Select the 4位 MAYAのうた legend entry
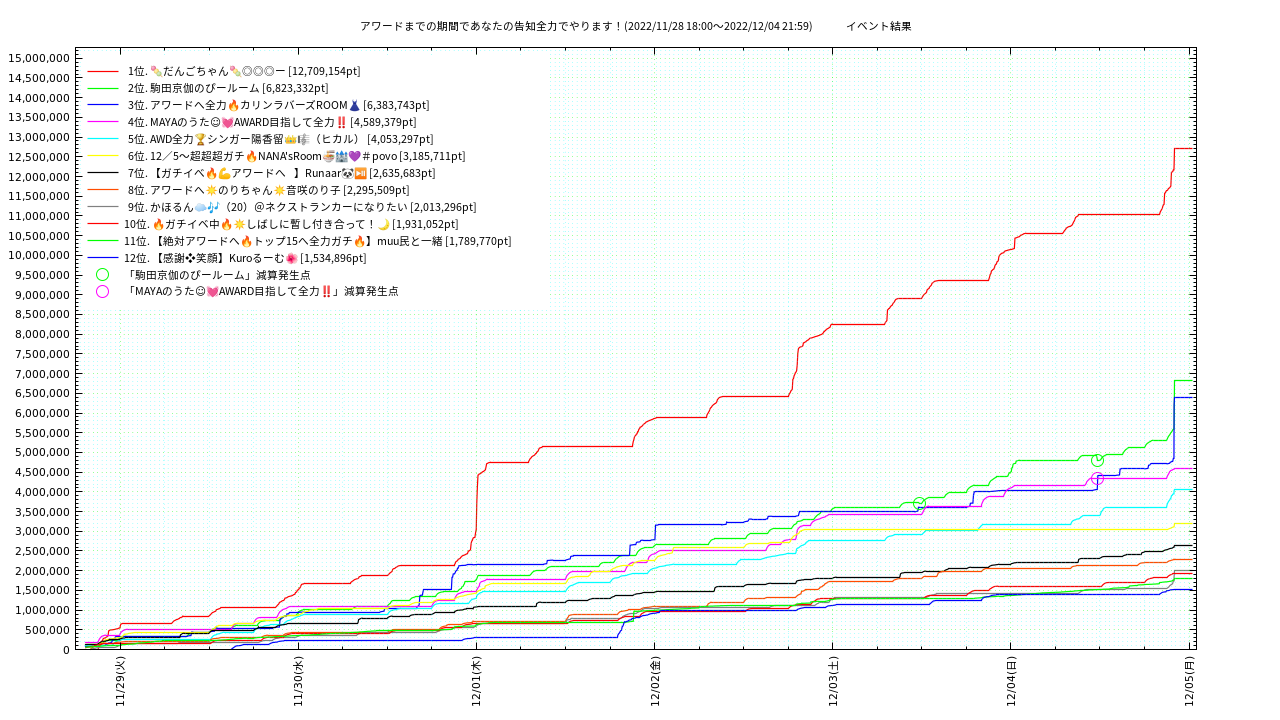The image size is (1280, 720). [x=271, y=122]
